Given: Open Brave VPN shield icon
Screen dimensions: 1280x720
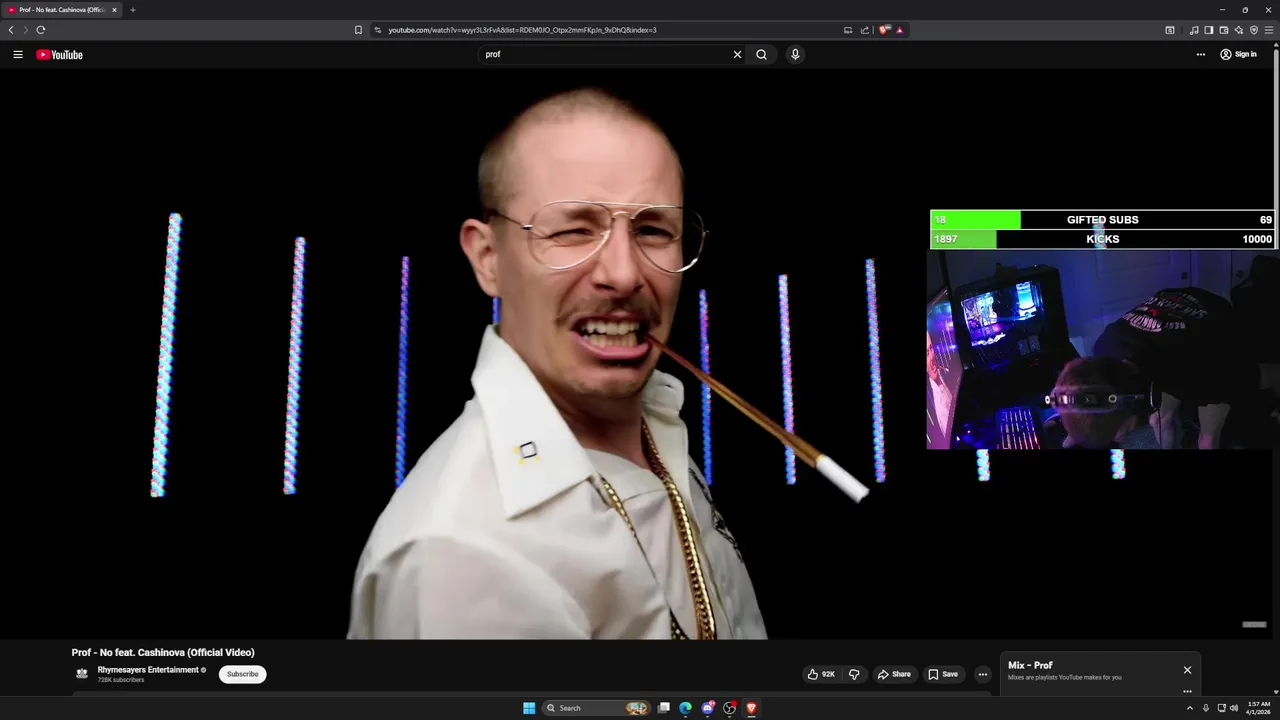Looking at the screenshot, I should click(x=1254, y=30).
